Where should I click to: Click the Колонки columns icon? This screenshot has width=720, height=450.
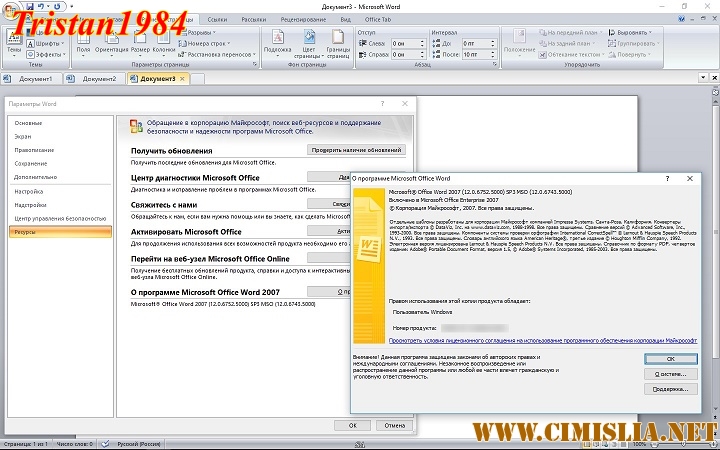(164, 43)
